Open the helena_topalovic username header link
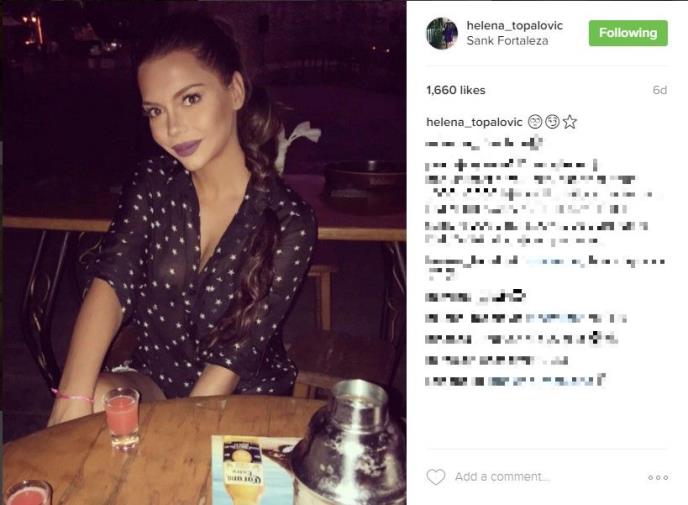This screenshot has height=505, width=688. tap(514, 25)
